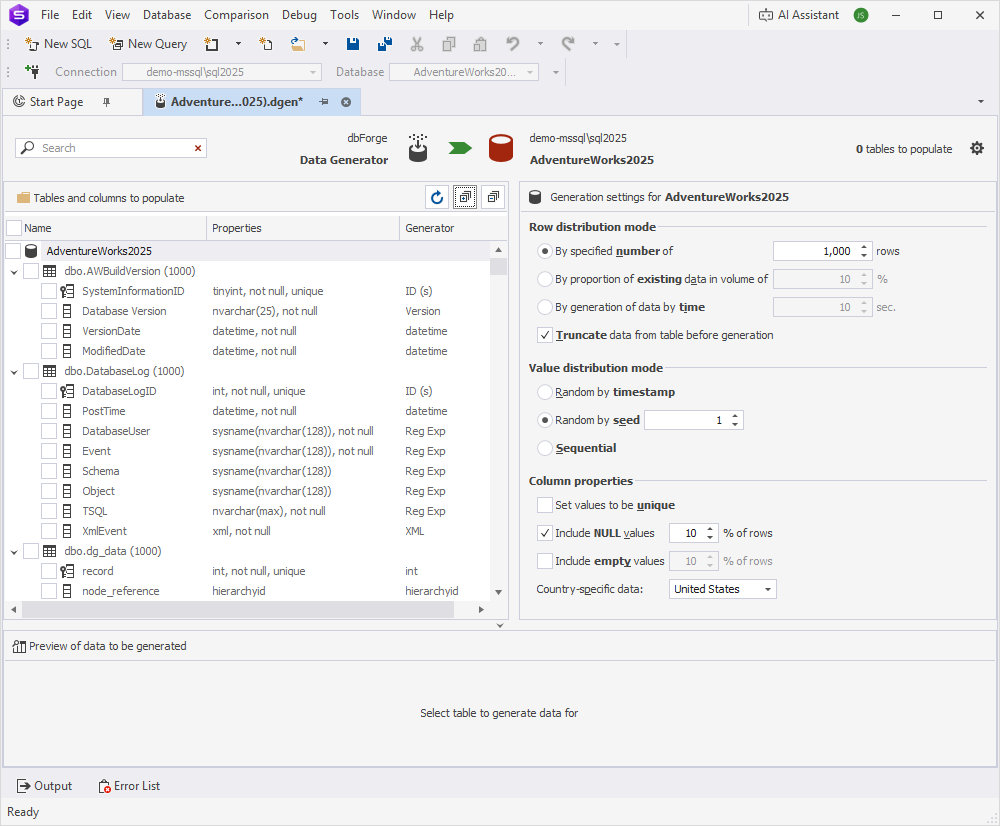Screen dimensions: 1000x826
Task: Open the Undo history dropdown arrow
Action: tap(540, 44)
